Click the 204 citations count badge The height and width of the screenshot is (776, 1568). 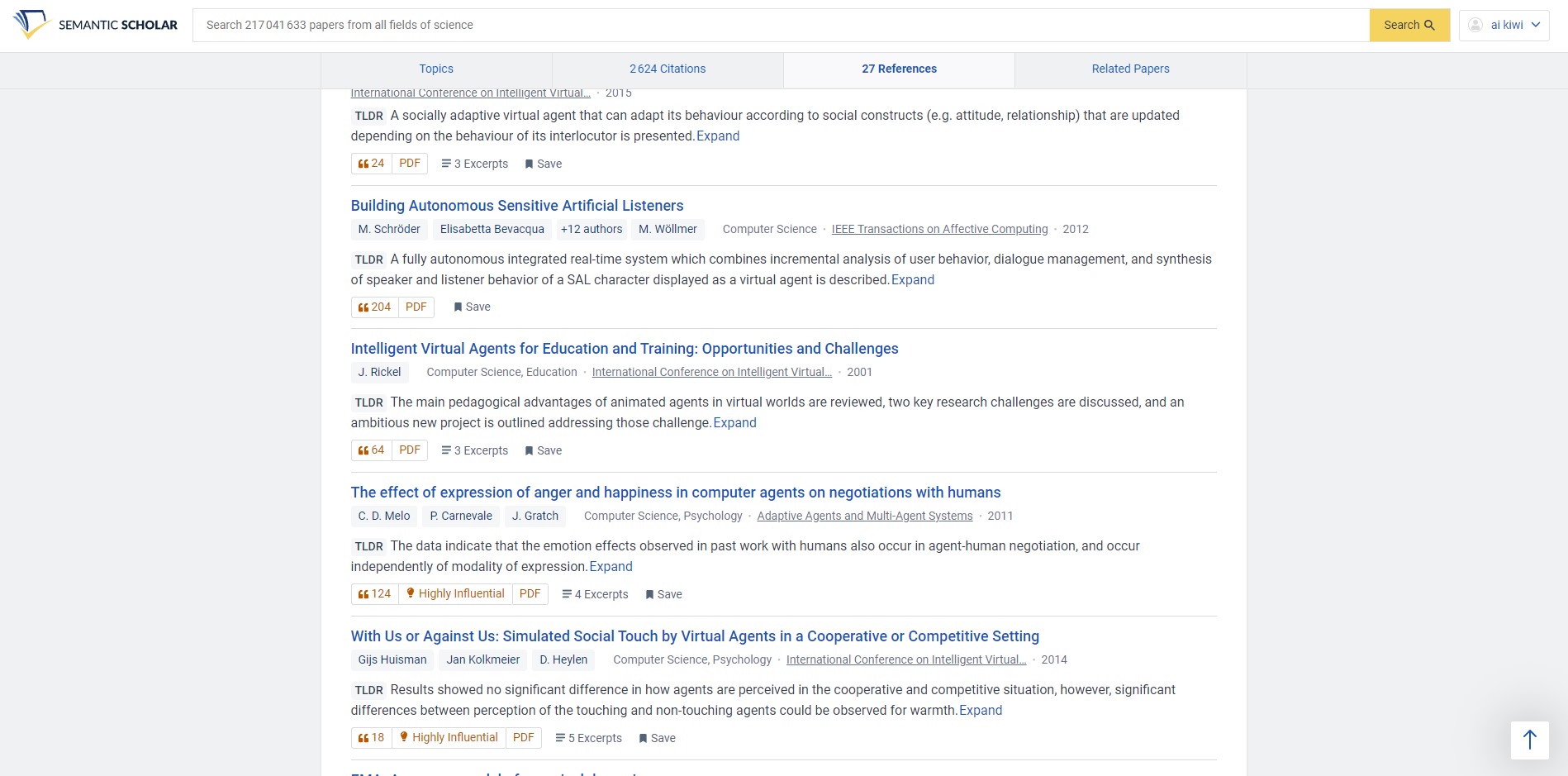coord(375,307)
